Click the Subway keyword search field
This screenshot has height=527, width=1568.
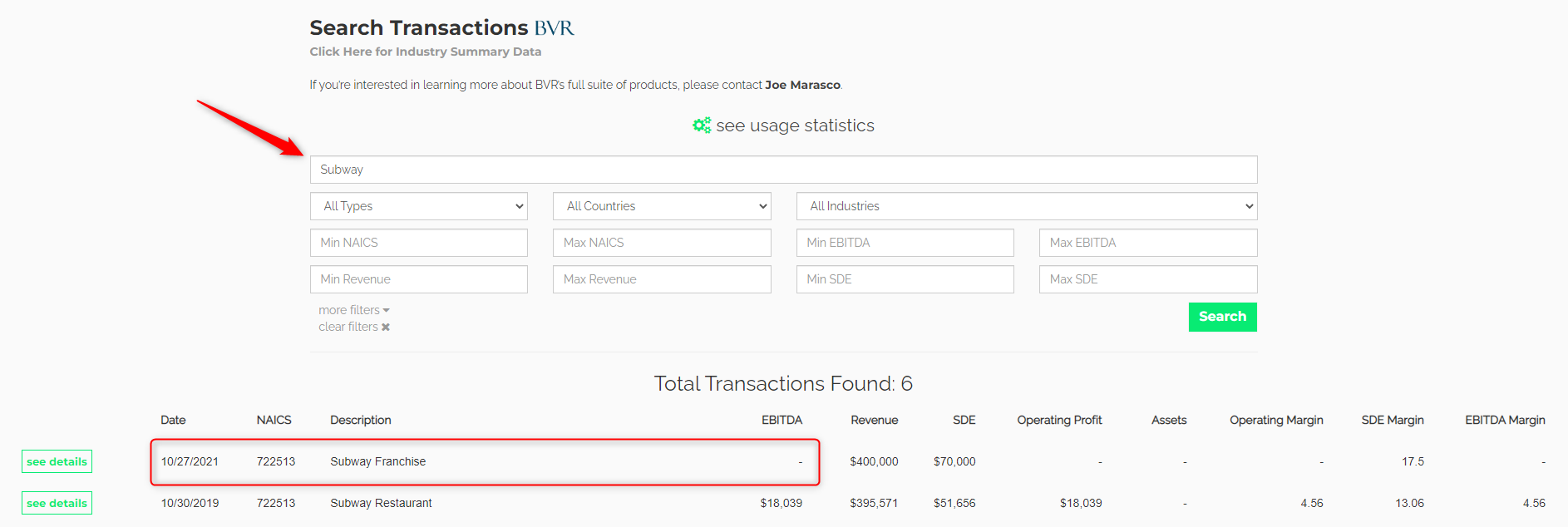[x=782, y=170]
